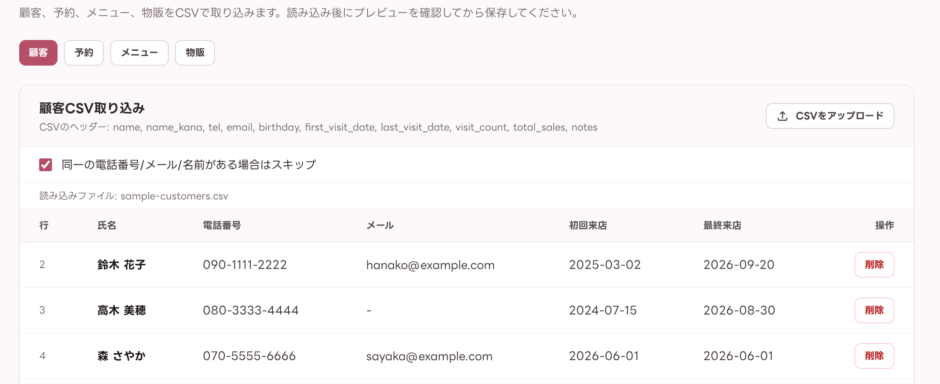The image size is (940, 384).
Task: Delete the 鈴木 花子 row
Action: click(x=874, y=265)
